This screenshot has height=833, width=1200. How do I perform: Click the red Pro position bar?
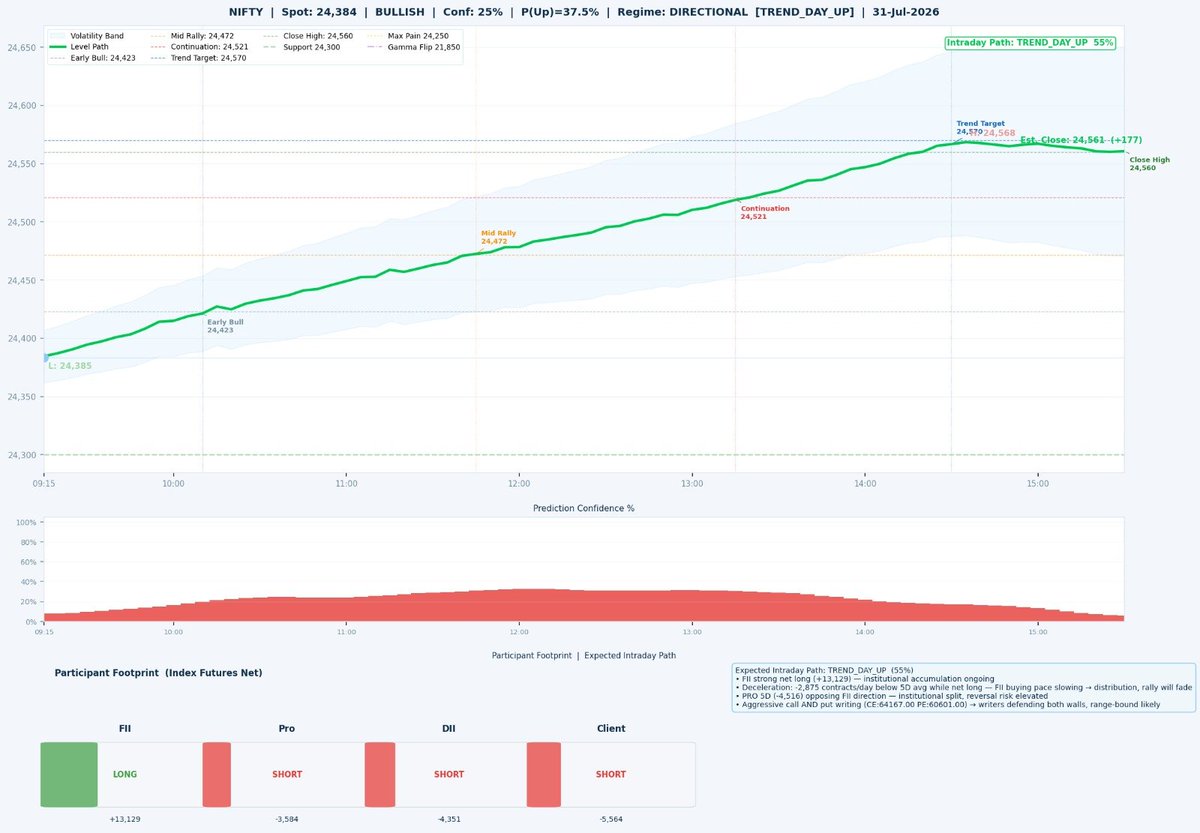click(x=217, y=774)
